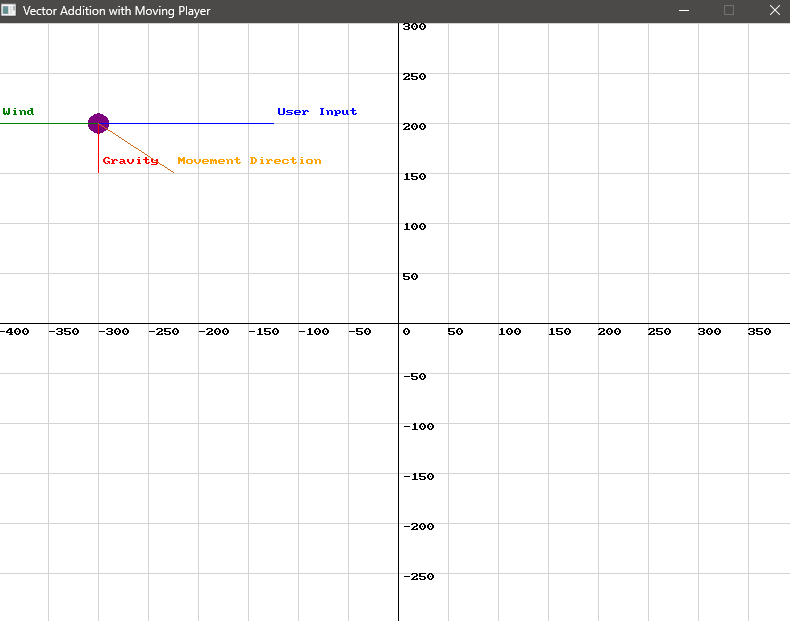The width and height of the screenshot is (790, 621).
Task: Click the purple player circle
Action: coord(98,123)
